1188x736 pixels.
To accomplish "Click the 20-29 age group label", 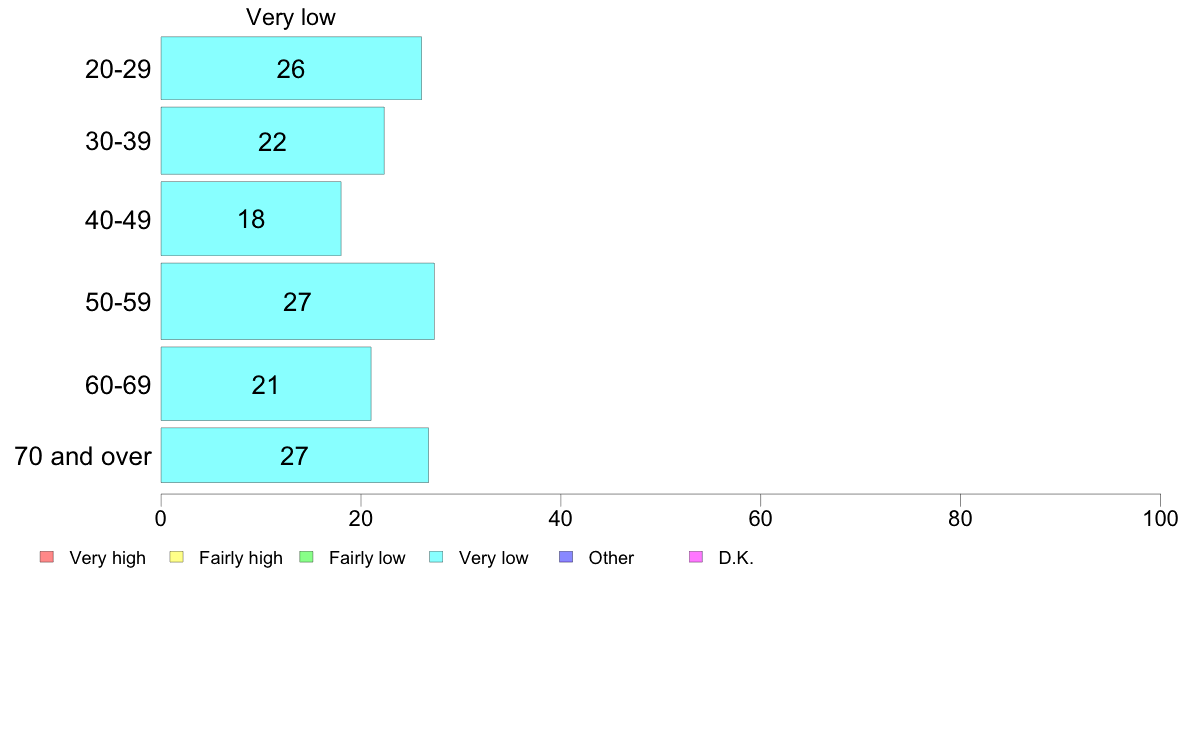I will click(118, 69).
